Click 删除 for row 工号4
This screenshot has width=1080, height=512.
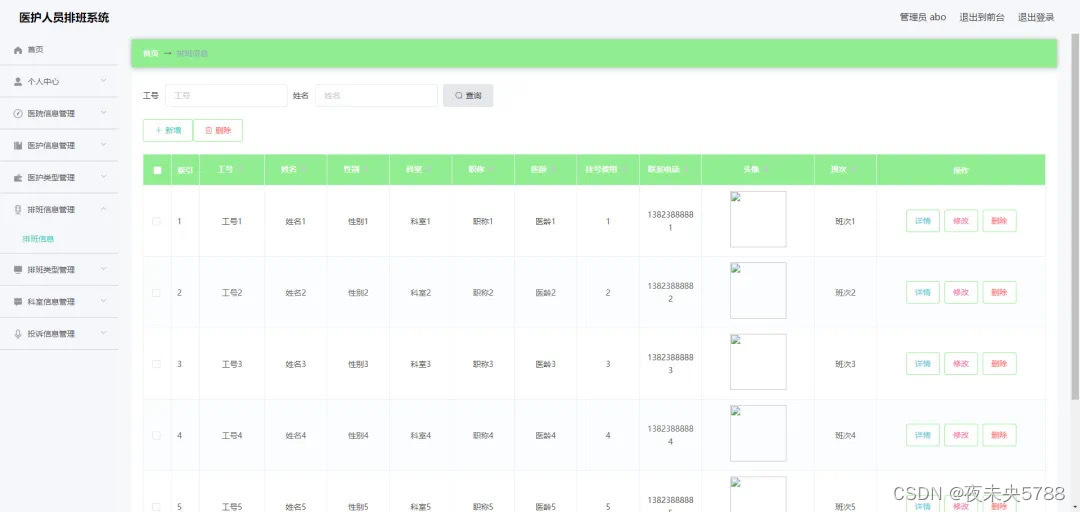999,436
